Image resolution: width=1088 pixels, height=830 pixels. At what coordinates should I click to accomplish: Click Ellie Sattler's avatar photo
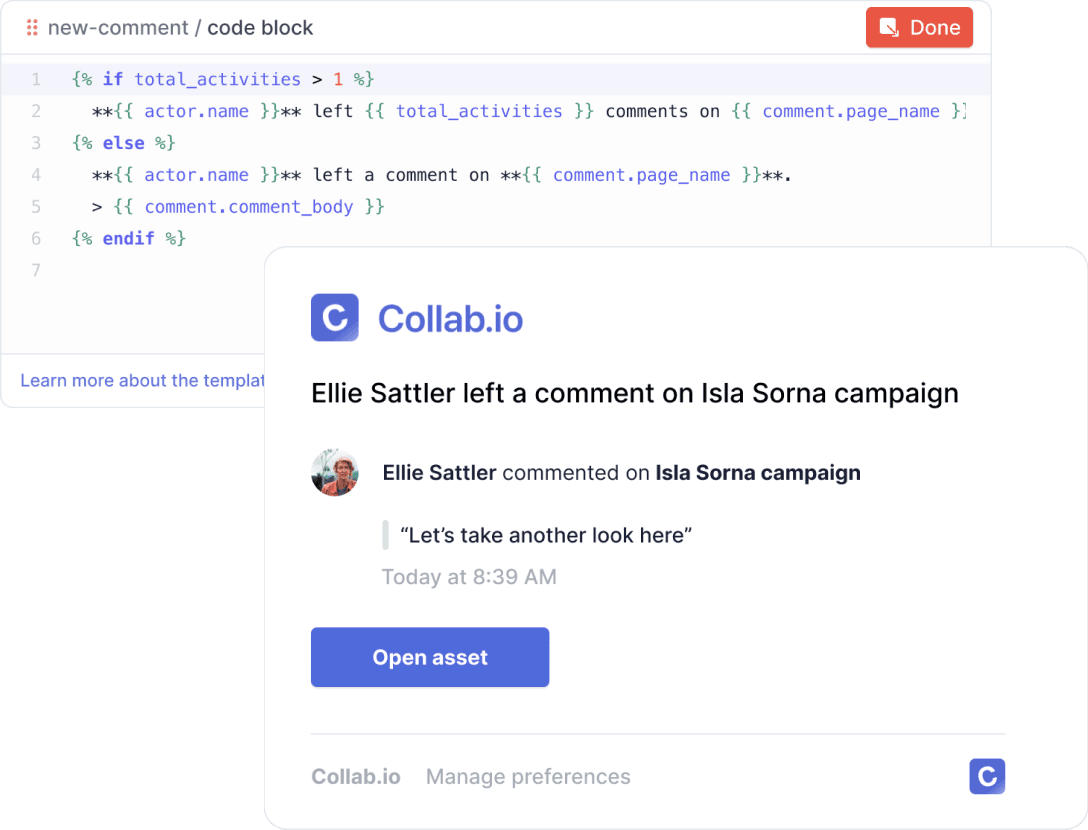(x=335, y=472)
